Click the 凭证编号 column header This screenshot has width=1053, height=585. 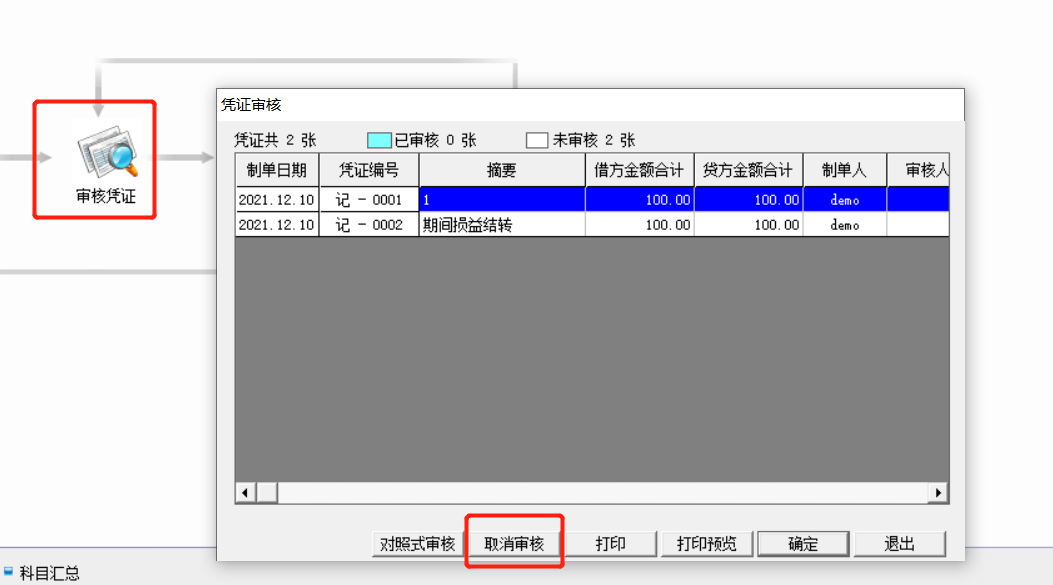[369, 170]
